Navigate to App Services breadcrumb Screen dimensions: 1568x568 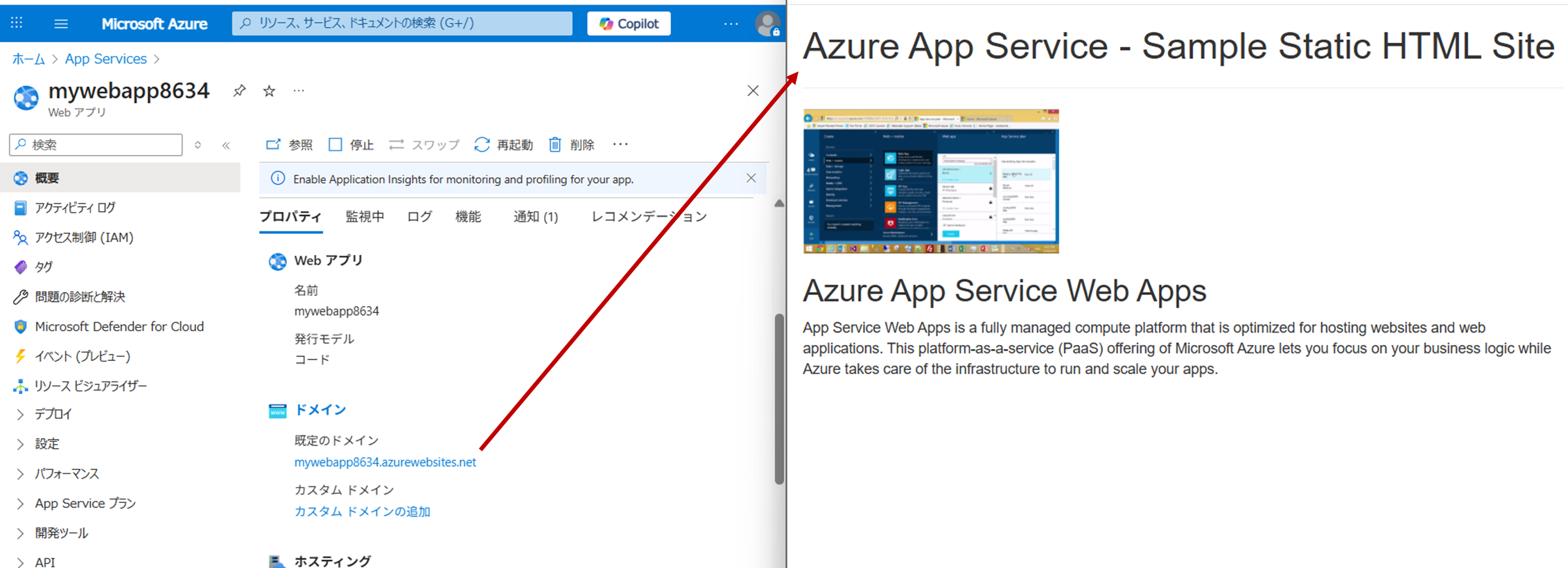(x=106, y=59)
